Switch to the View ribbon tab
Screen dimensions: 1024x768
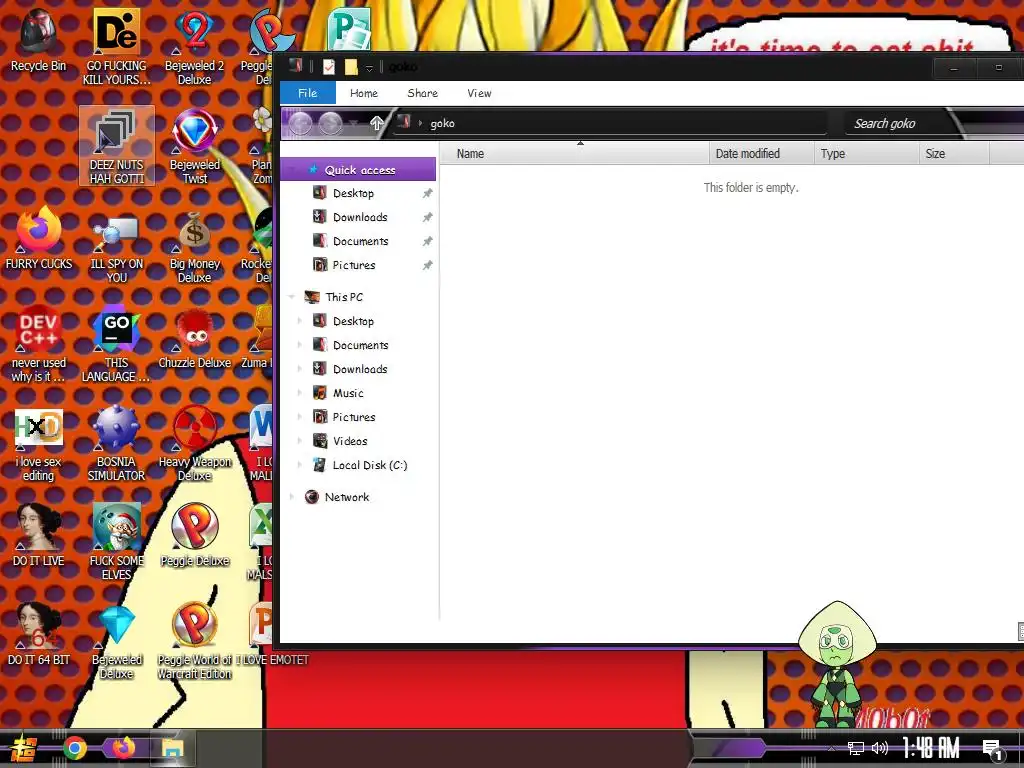pos(479,93)
